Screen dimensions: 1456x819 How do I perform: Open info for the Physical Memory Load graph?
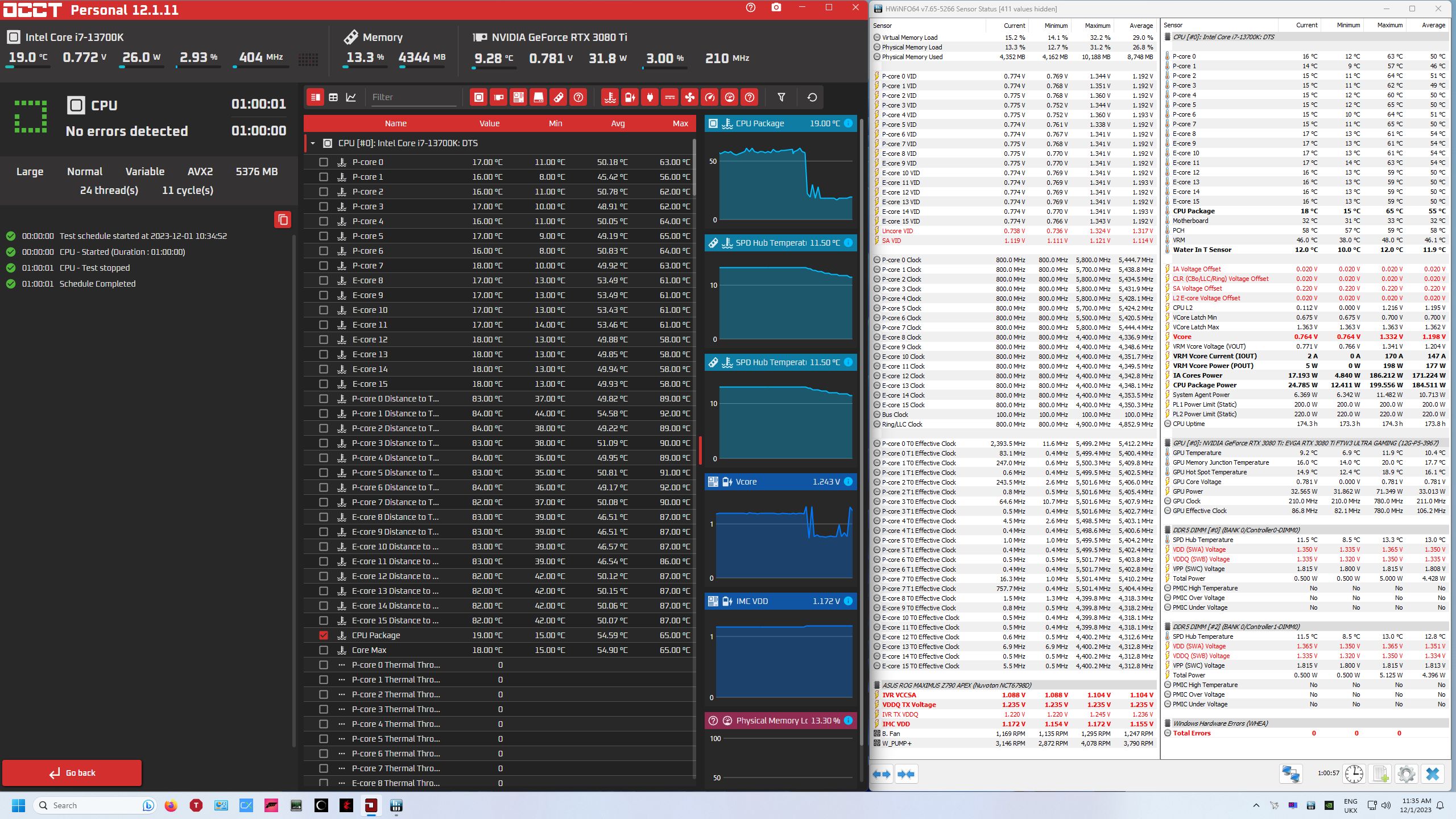tap(848, 721)
